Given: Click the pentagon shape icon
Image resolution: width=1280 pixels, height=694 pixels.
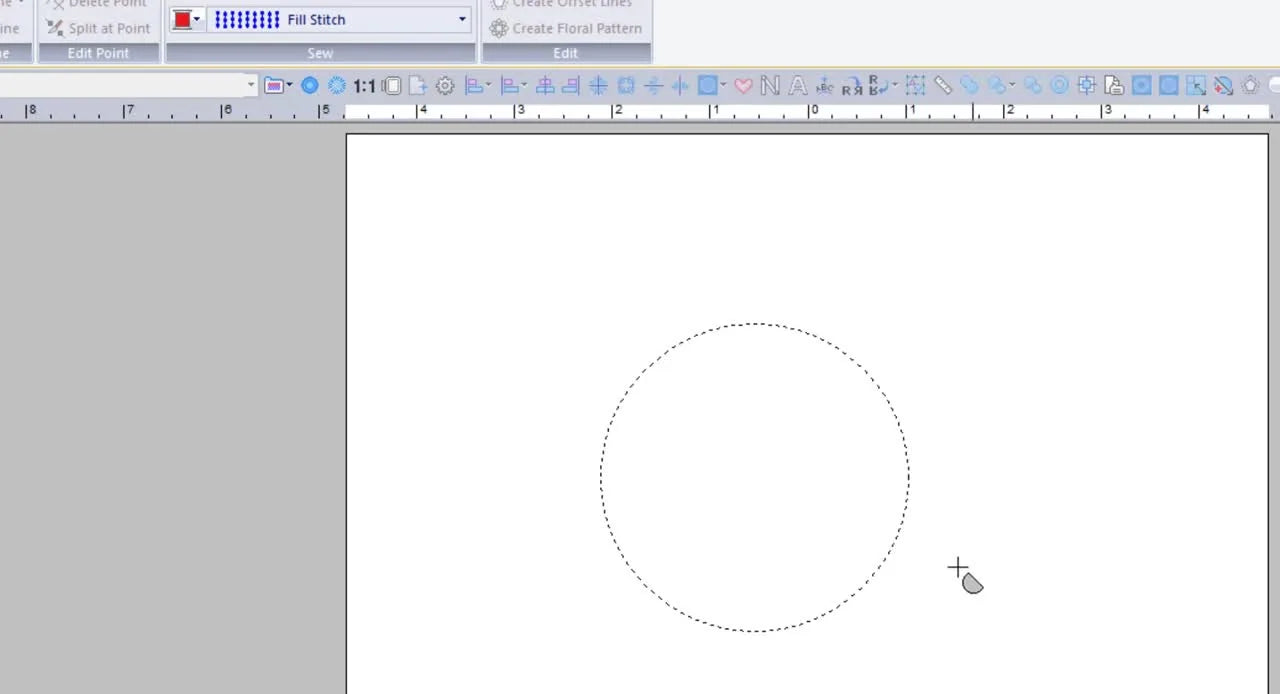Looking at the screenshot, I should coord(1250,86).
